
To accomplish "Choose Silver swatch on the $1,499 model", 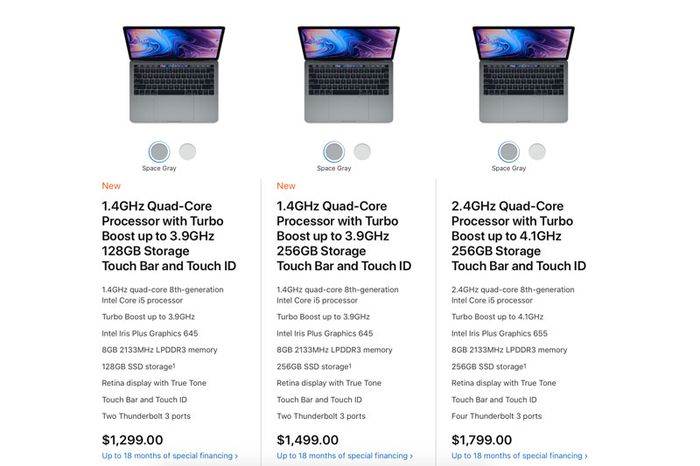I will (x=362, y=152).
